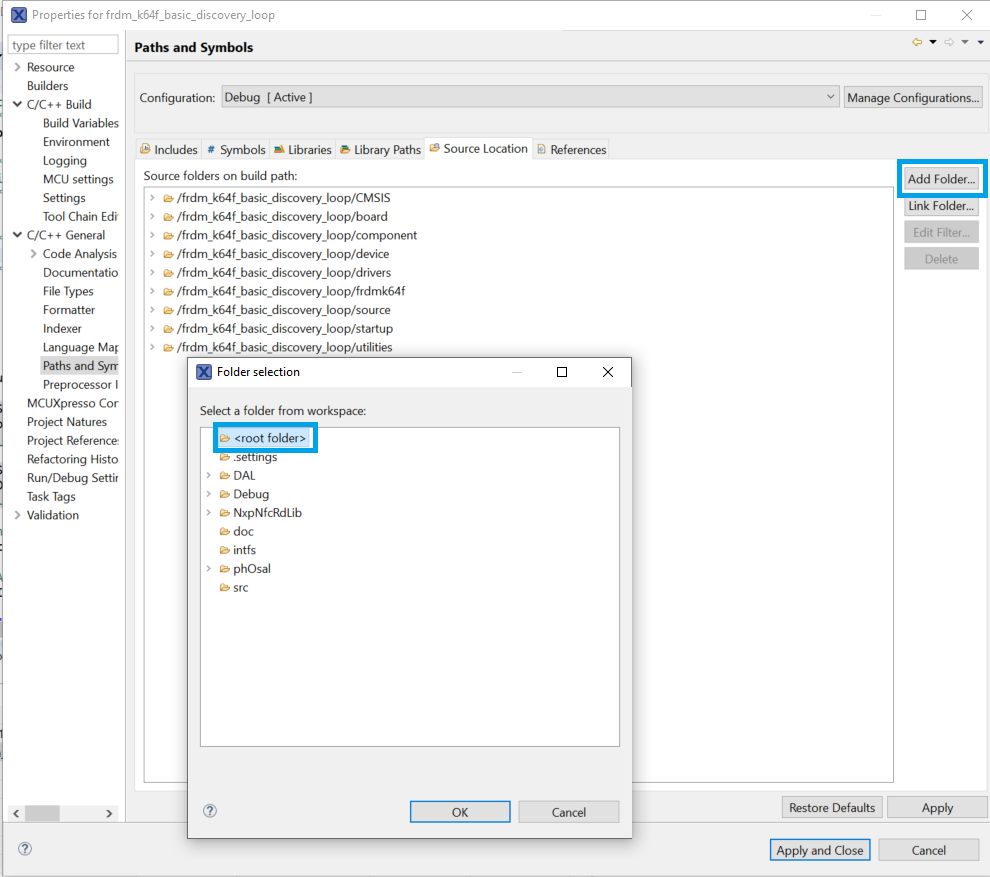Select the Source Location tab
Image resolution: width=990 pixels, height=877 pixels.
[x=479, y=149]
